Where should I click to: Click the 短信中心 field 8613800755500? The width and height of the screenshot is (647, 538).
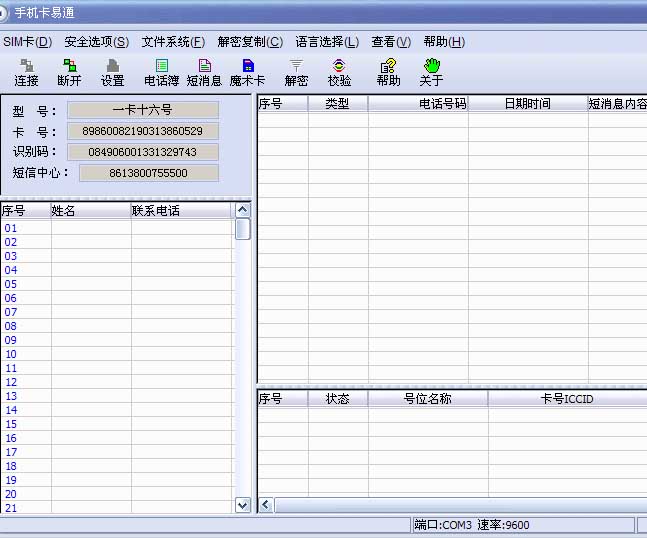[x=149, y=173]
